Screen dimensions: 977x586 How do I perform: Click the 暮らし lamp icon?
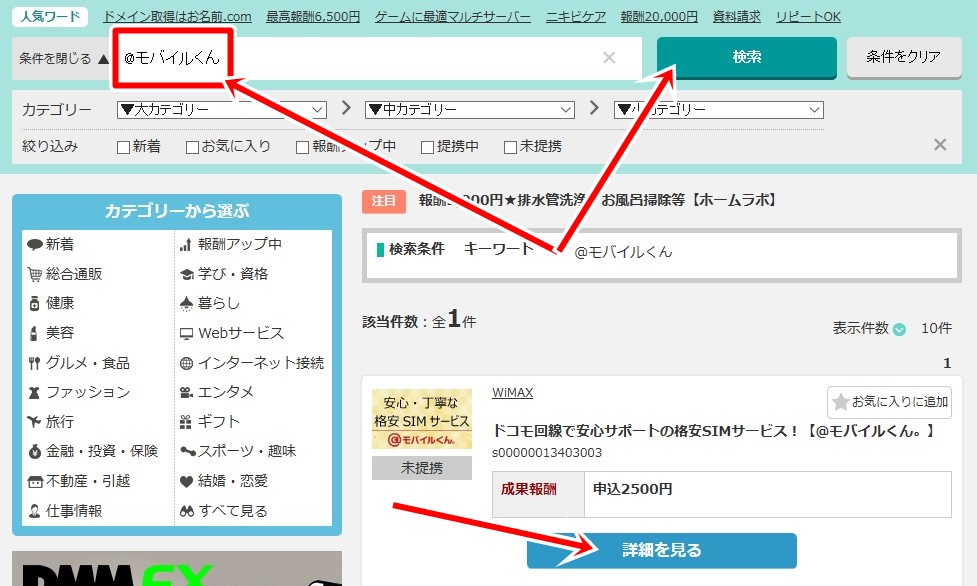pyautogui.click(x=186, y=304)
